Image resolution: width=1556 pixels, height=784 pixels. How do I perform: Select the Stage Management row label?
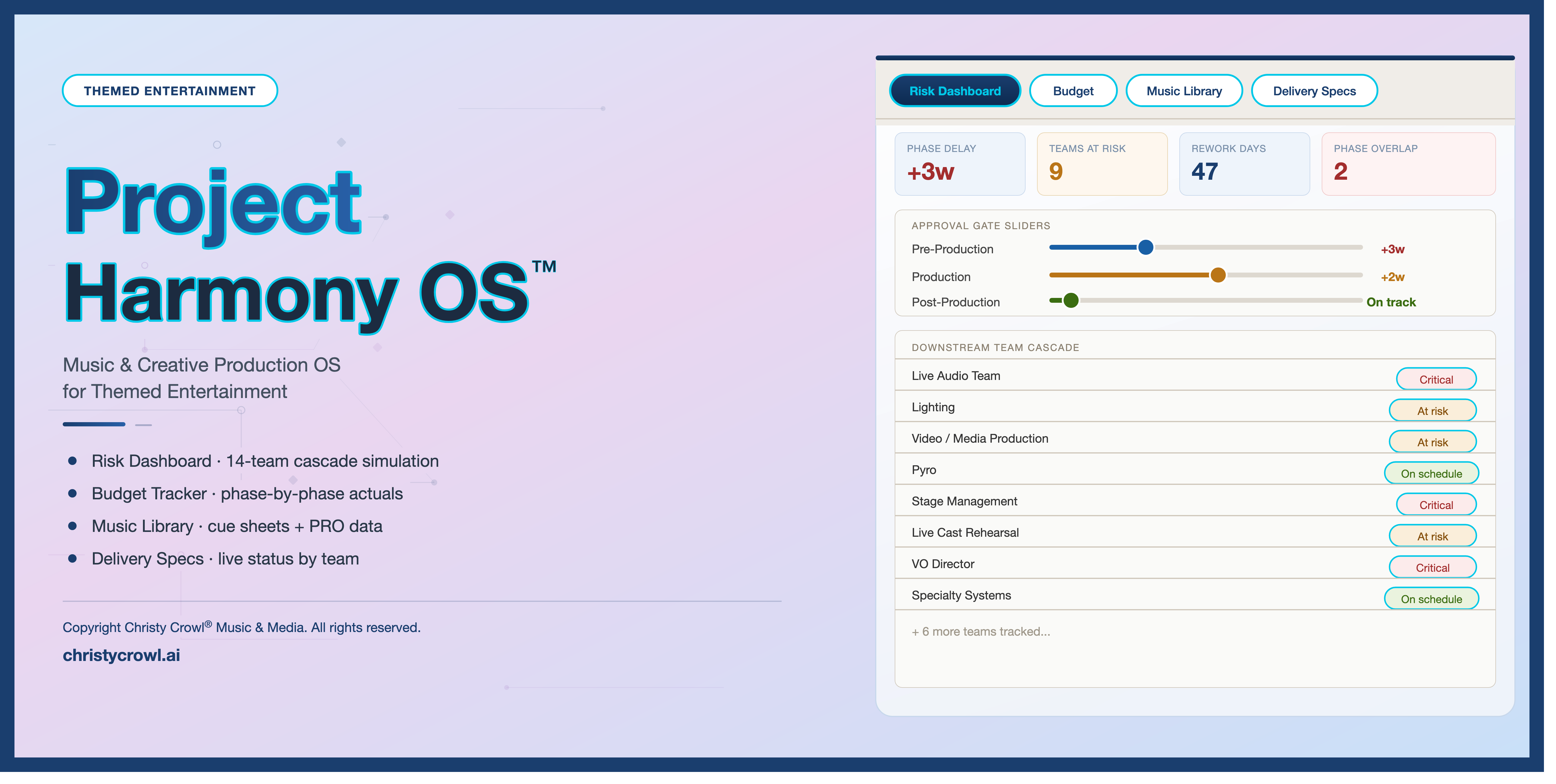pos(964,501)
